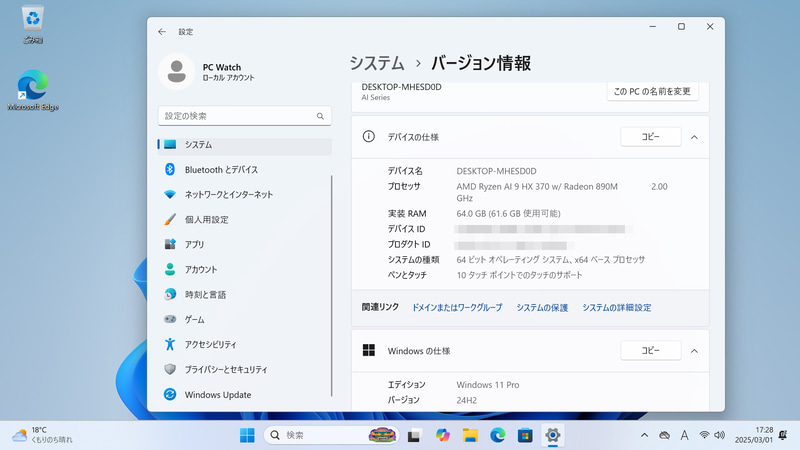Viewport: 800px width, 450px height.
Task: Collapse the Windows の仕様 section chevron
Action: point(694,351)
